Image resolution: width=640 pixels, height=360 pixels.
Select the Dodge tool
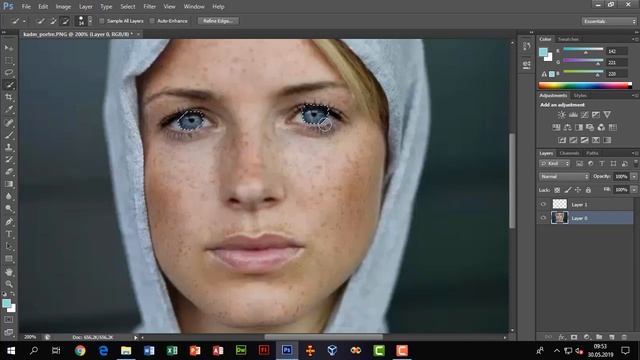[9, 209]
